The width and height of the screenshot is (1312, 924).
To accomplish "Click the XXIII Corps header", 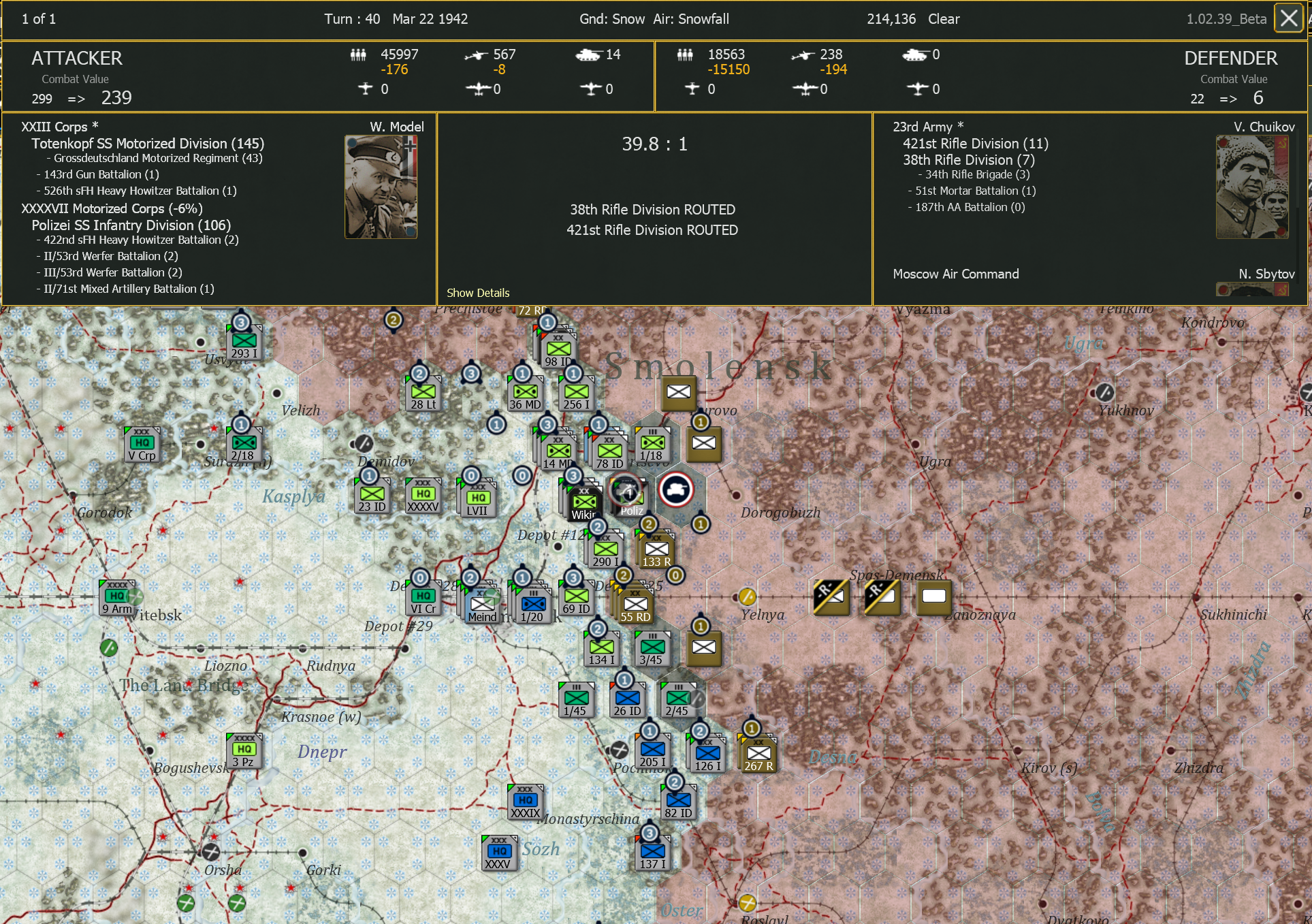I will 60,127.
